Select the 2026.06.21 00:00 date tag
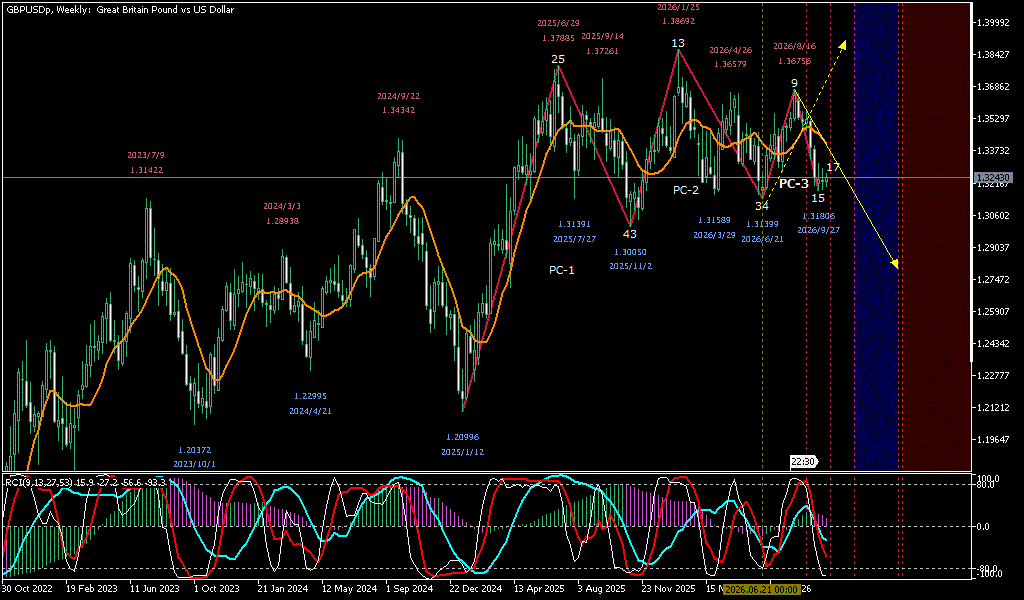The height and width of the screenshot is (600, 1024). (x=761, y=589)
